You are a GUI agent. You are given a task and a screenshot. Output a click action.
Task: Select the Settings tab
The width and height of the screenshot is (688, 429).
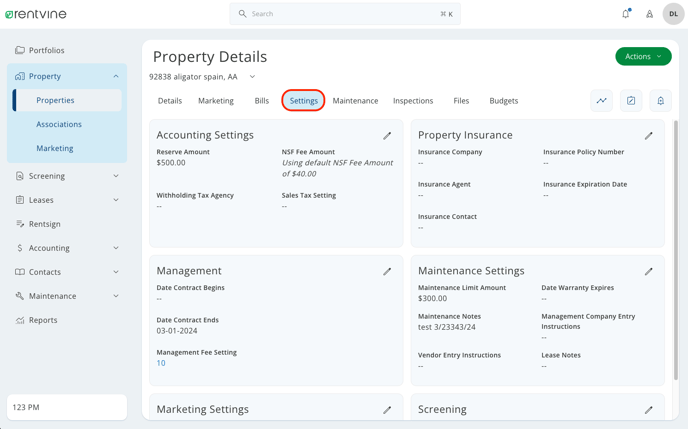click(x=304, y=101)
